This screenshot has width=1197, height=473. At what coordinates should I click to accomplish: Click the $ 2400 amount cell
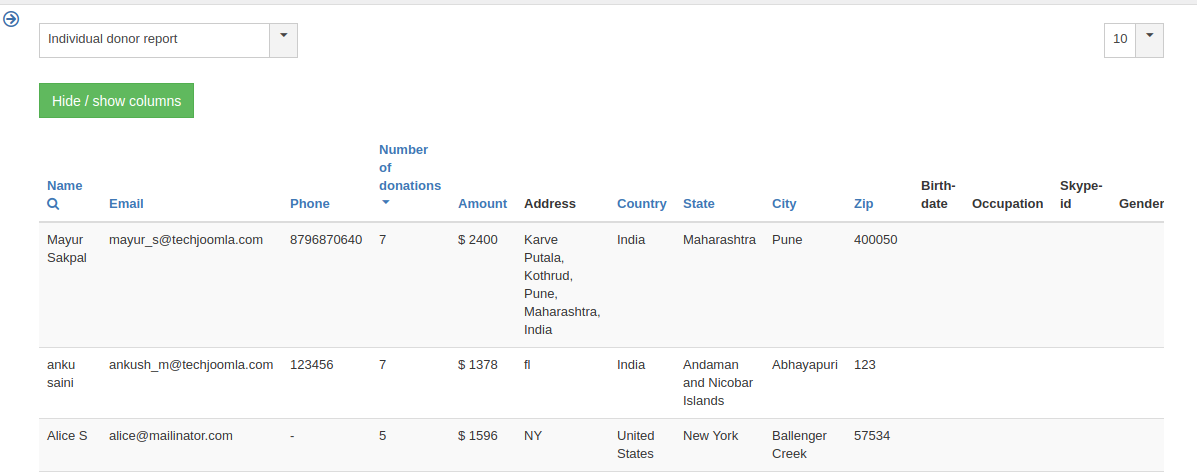click(x=477, y=240)
